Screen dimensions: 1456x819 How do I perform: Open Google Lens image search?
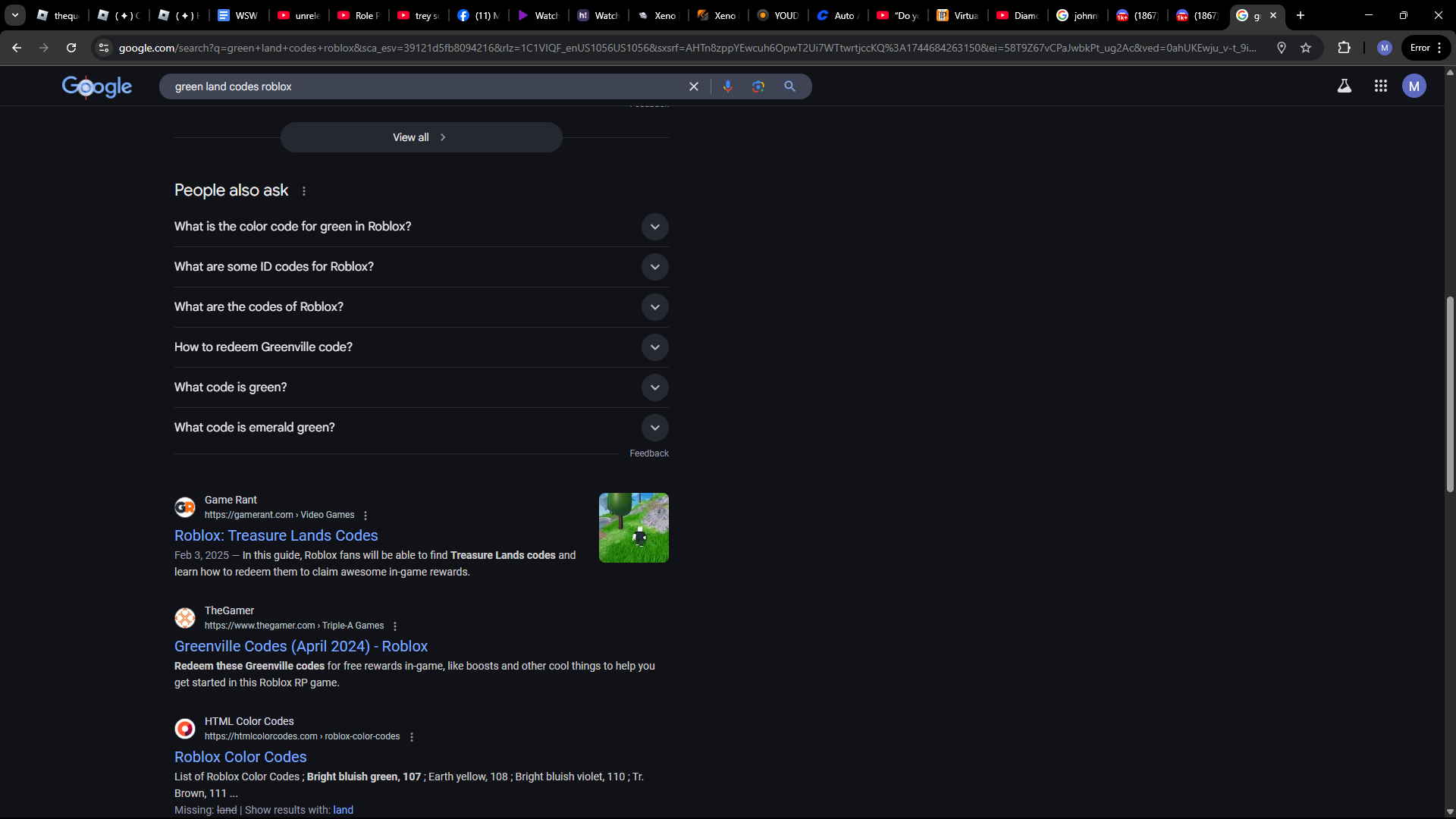(758, 86)
